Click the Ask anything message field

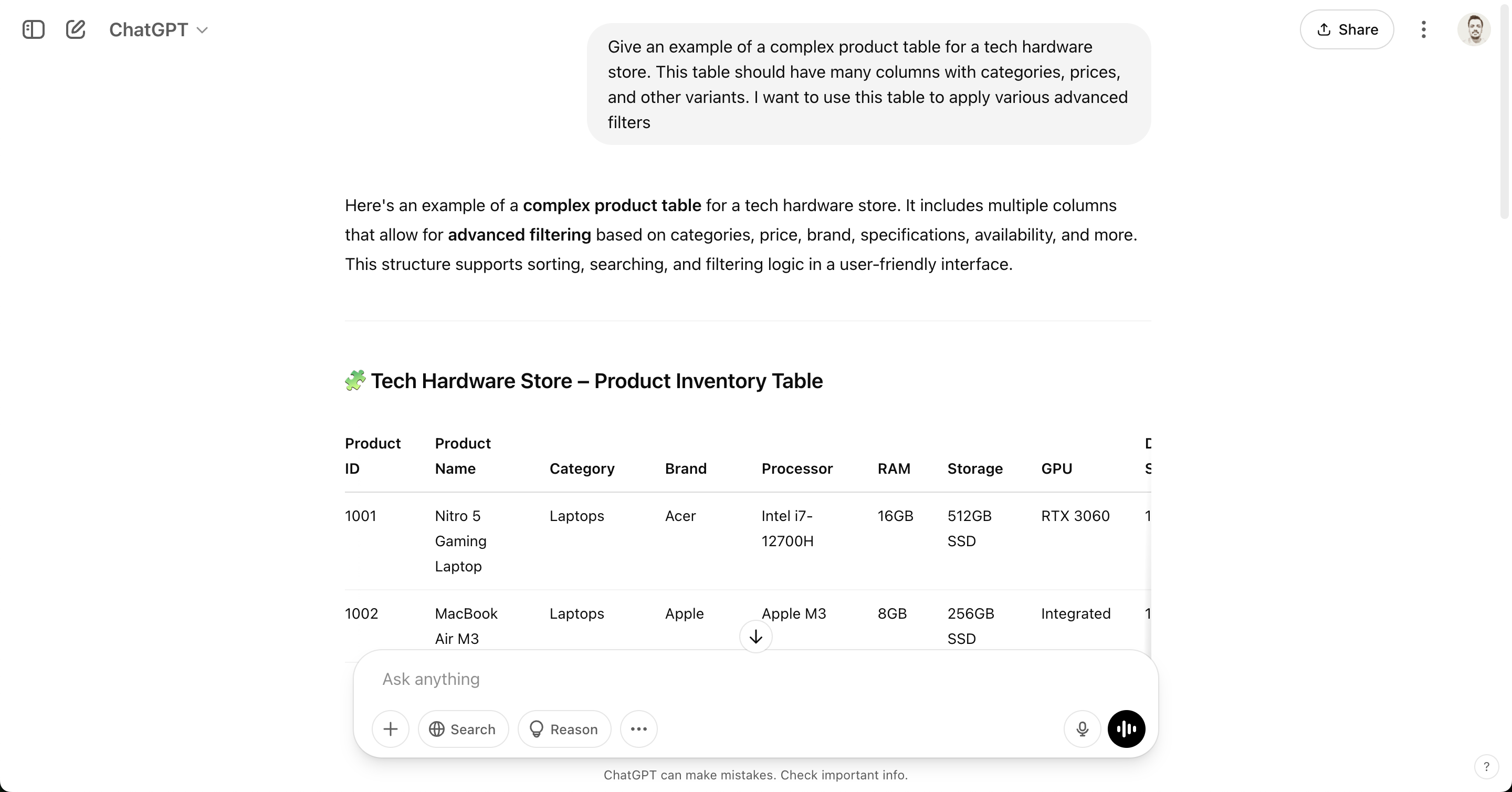(x=705, y=679)
